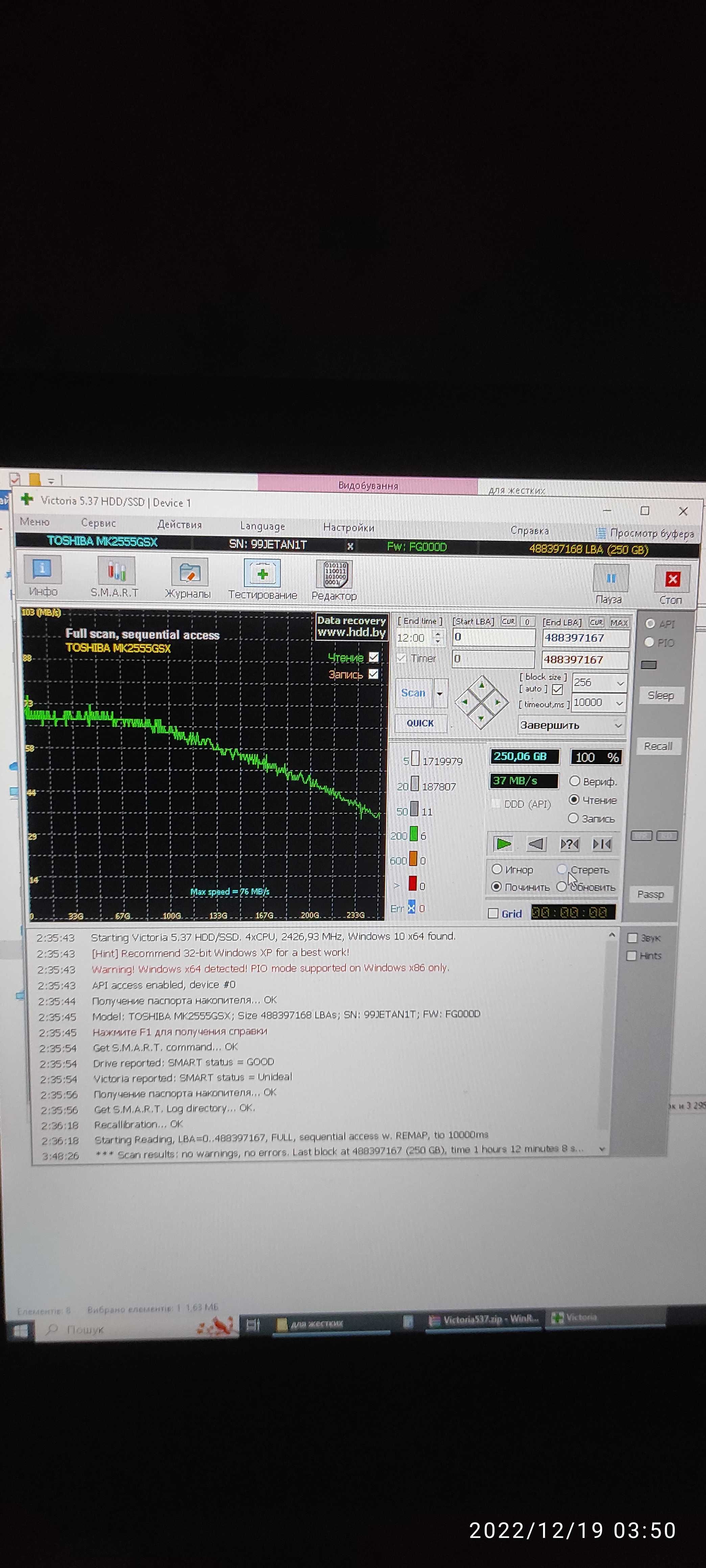
Task: Enable the Звук sound checkbox
Action: [x=632, y=938]
